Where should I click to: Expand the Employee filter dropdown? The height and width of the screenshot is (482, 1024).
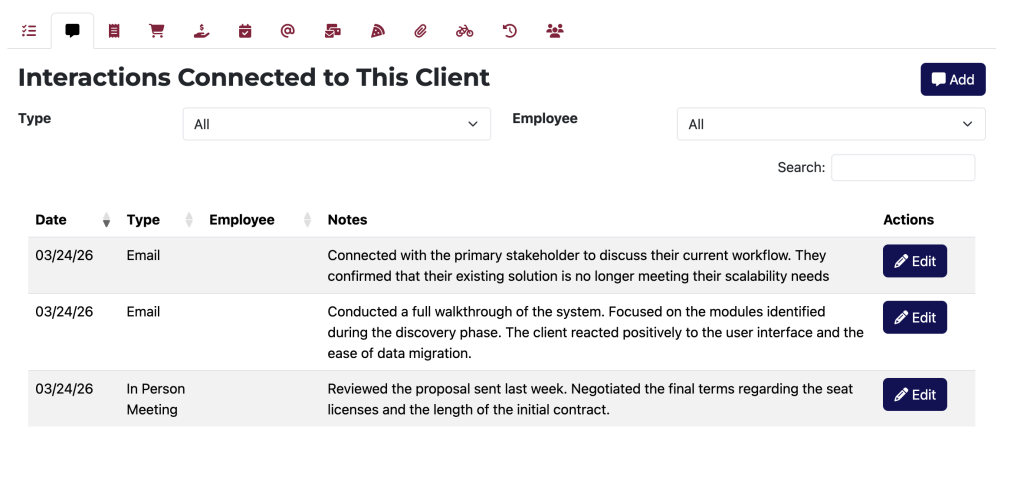[x=831, y=124]
